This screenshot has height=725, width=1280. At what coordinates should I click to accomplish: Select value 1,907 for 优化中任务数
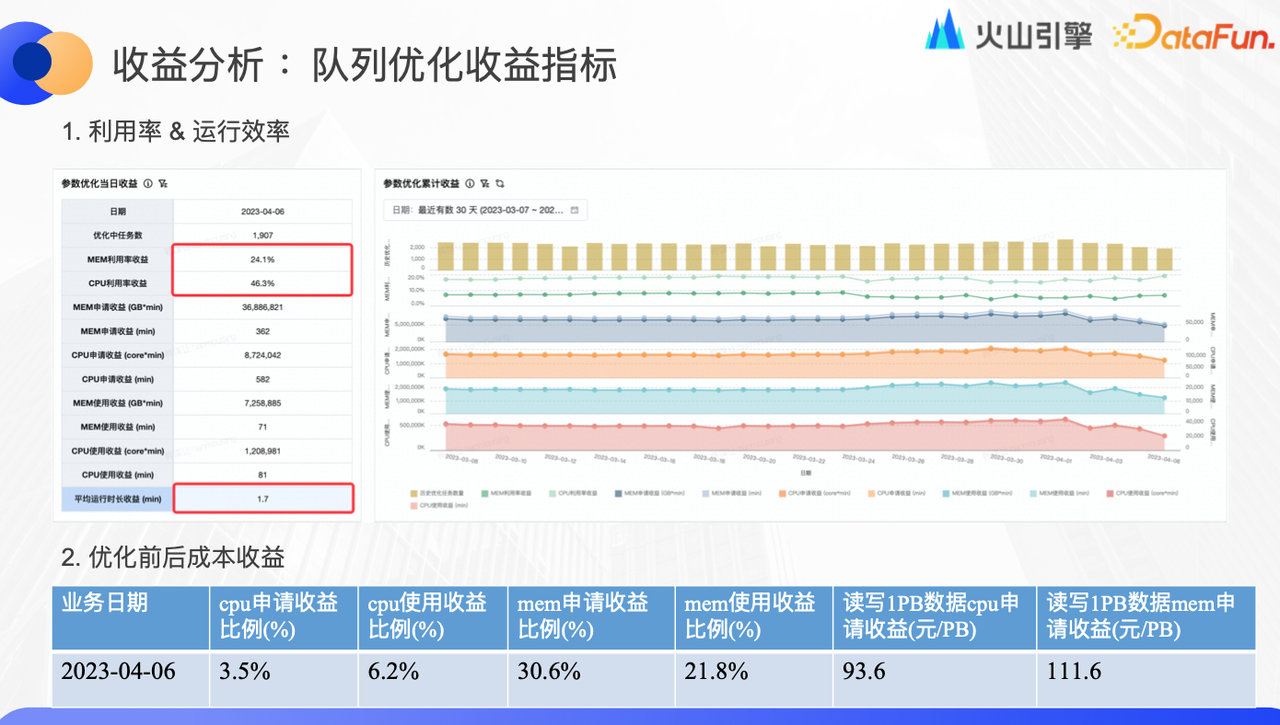pos(264,235)
